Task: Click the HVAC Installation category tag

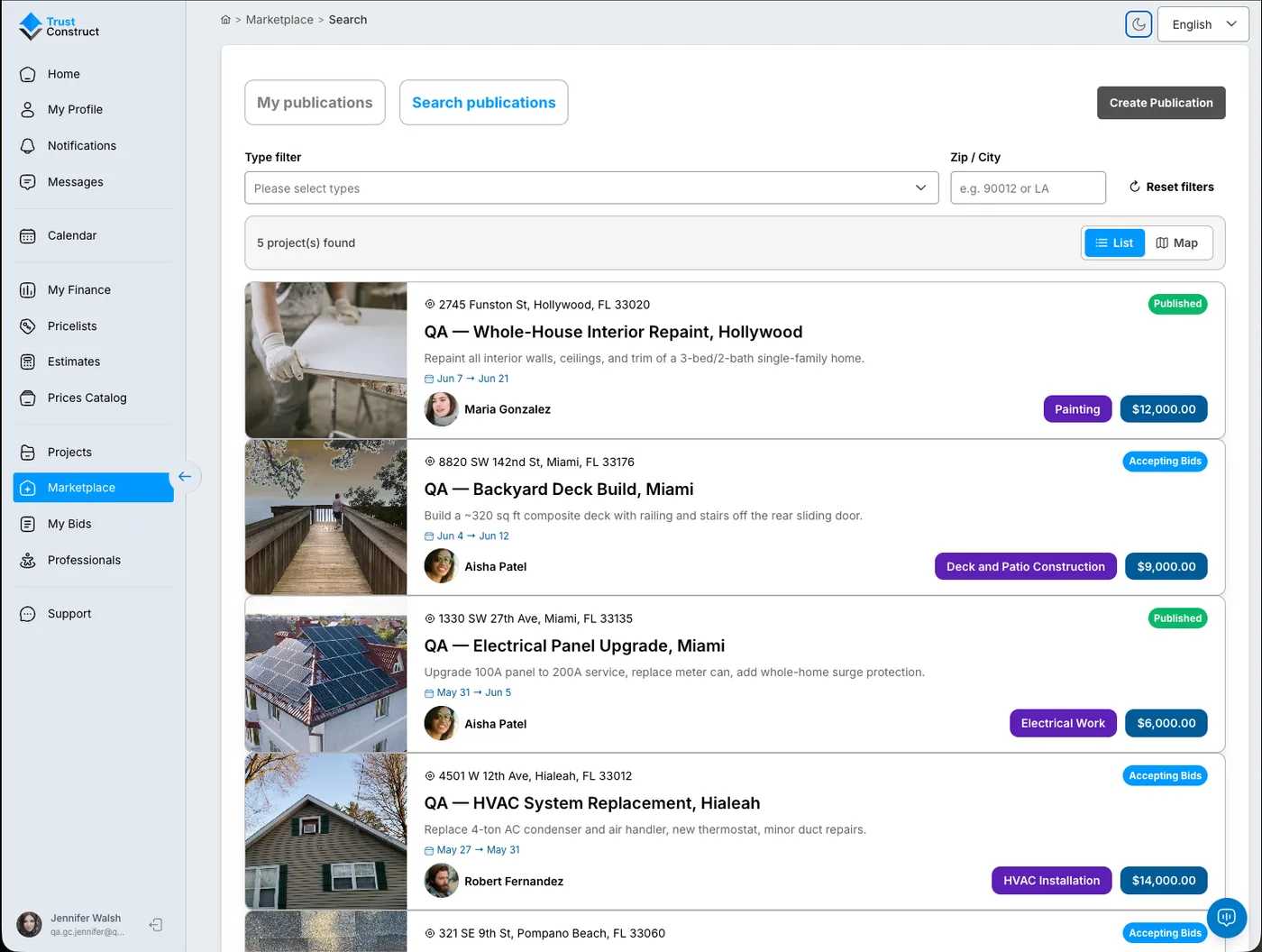Action: click(x=1052, y=881)
